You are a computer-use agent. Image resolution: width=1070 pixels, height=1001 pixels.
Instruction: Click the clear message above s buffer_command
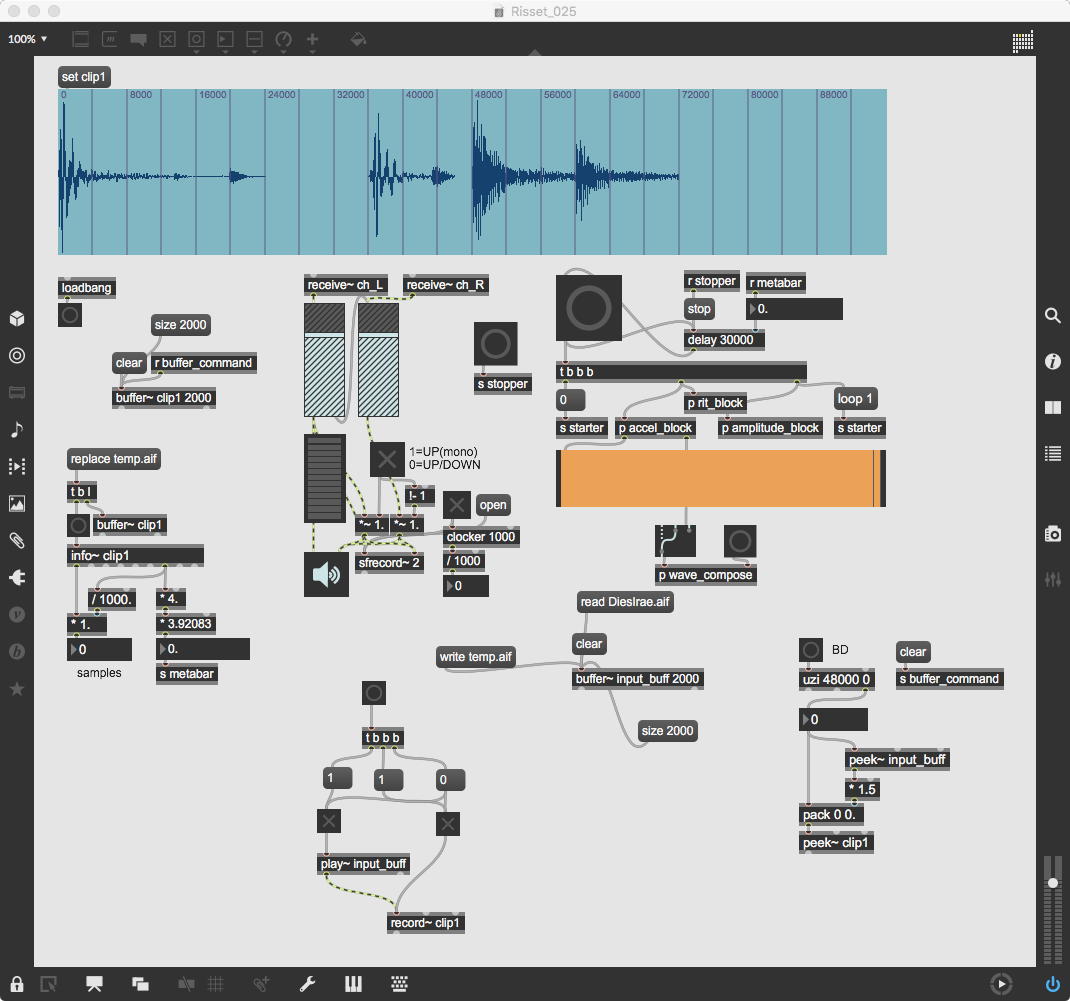click(913, 652)
